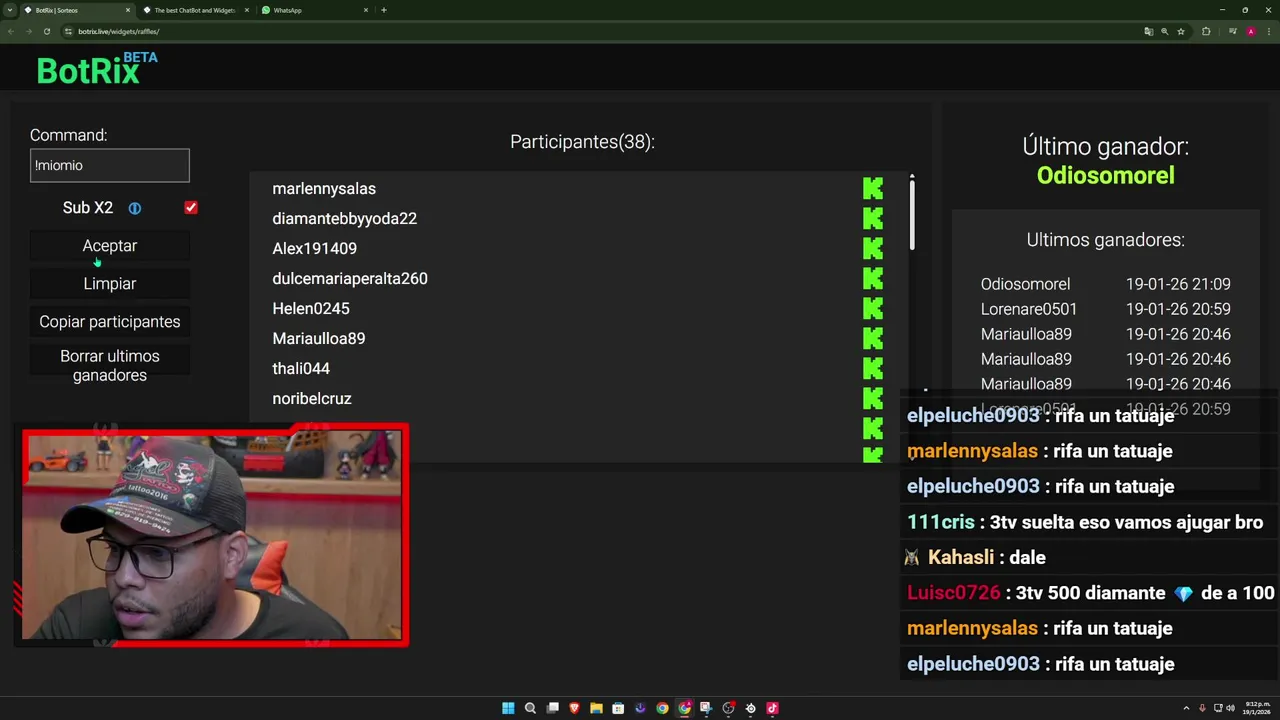This screenshot has width=1280, height=720.
Task: Show hidden system tray icons chevron
Action: [x=1186, y=708]
